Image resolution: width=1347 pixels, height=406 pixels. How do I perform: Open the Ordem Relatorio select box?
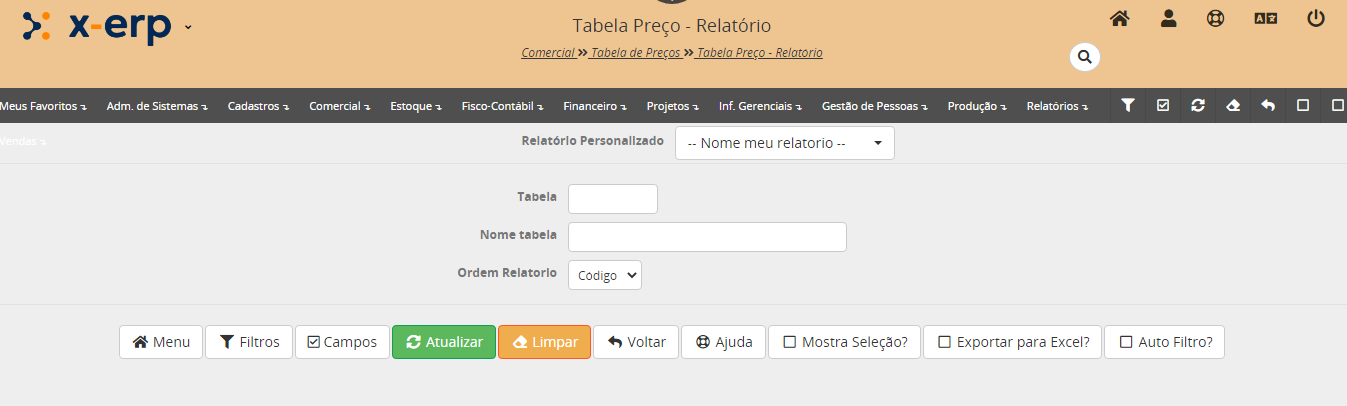(604, 275)
